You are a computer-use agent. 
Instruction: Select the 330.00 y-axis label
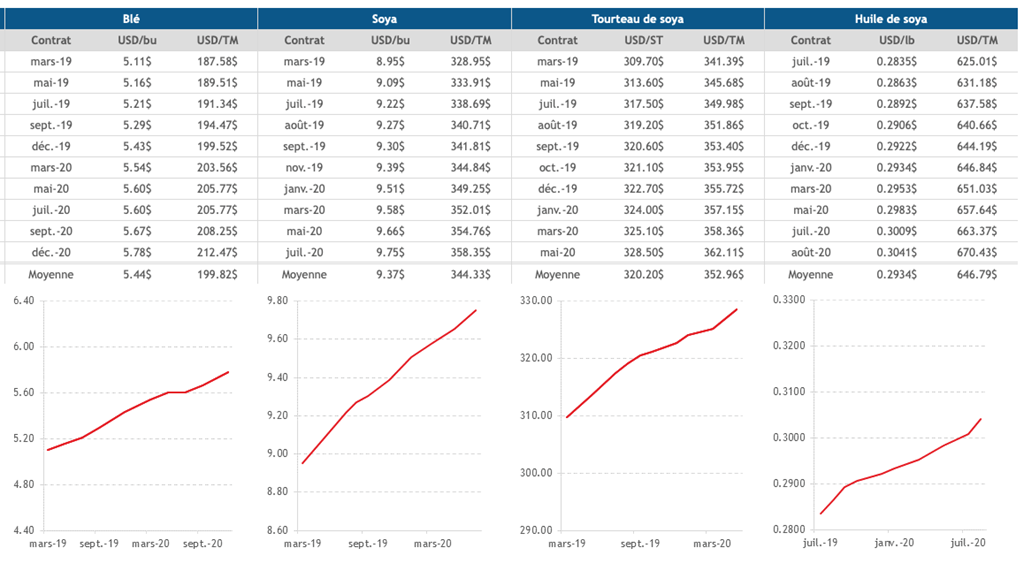coord(532,301)
